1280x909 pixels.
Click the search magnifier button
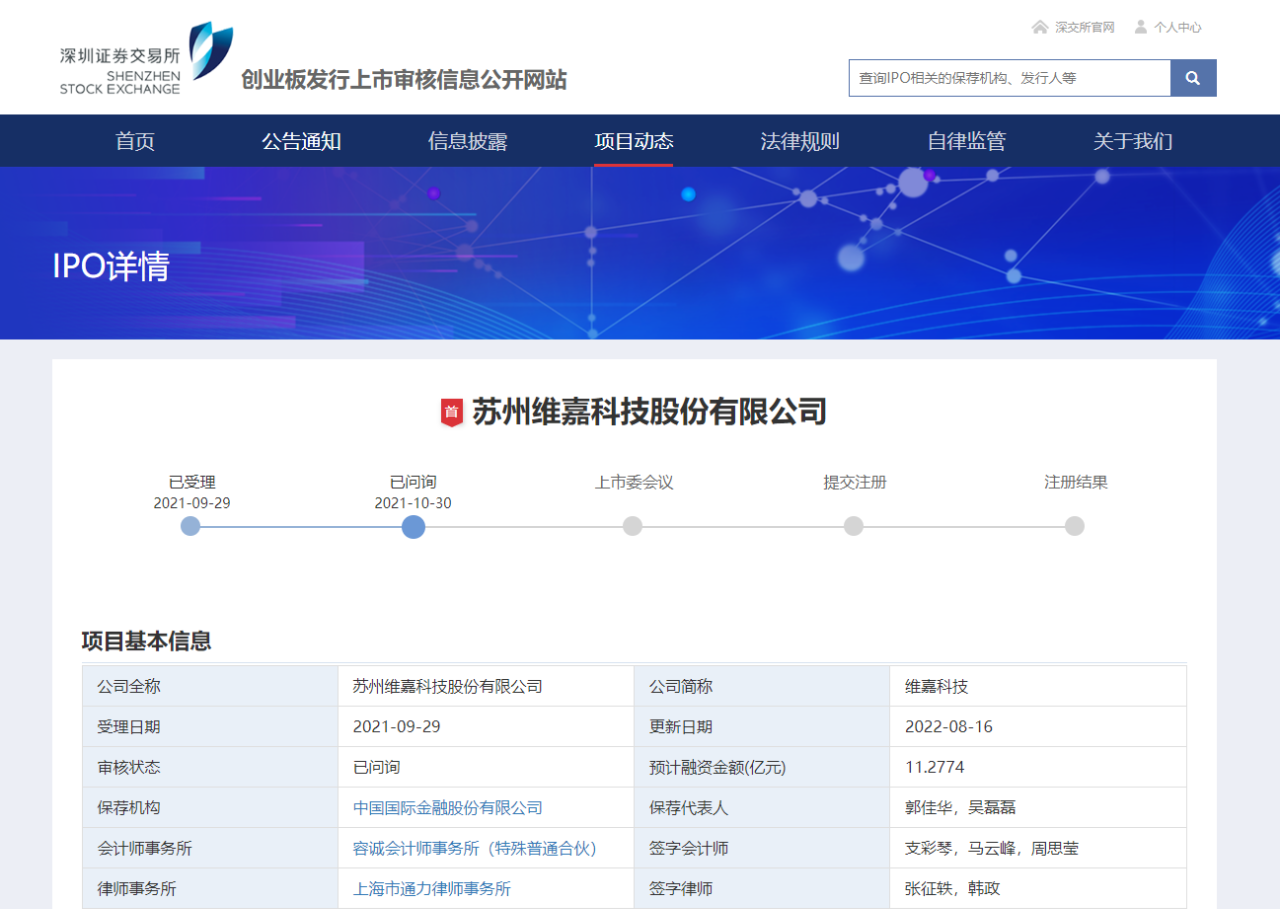point(1193,78)
